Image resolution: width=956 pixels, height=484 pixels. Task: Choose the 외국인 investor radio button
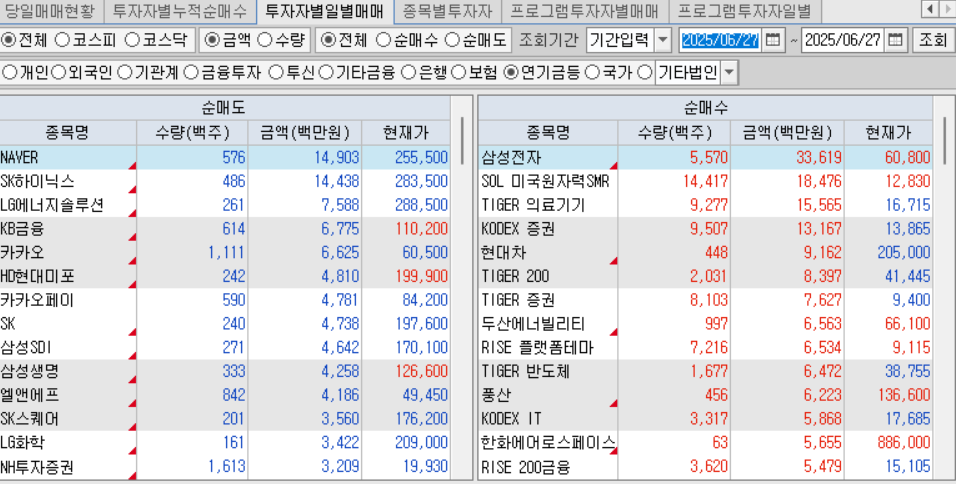point(58,73)
